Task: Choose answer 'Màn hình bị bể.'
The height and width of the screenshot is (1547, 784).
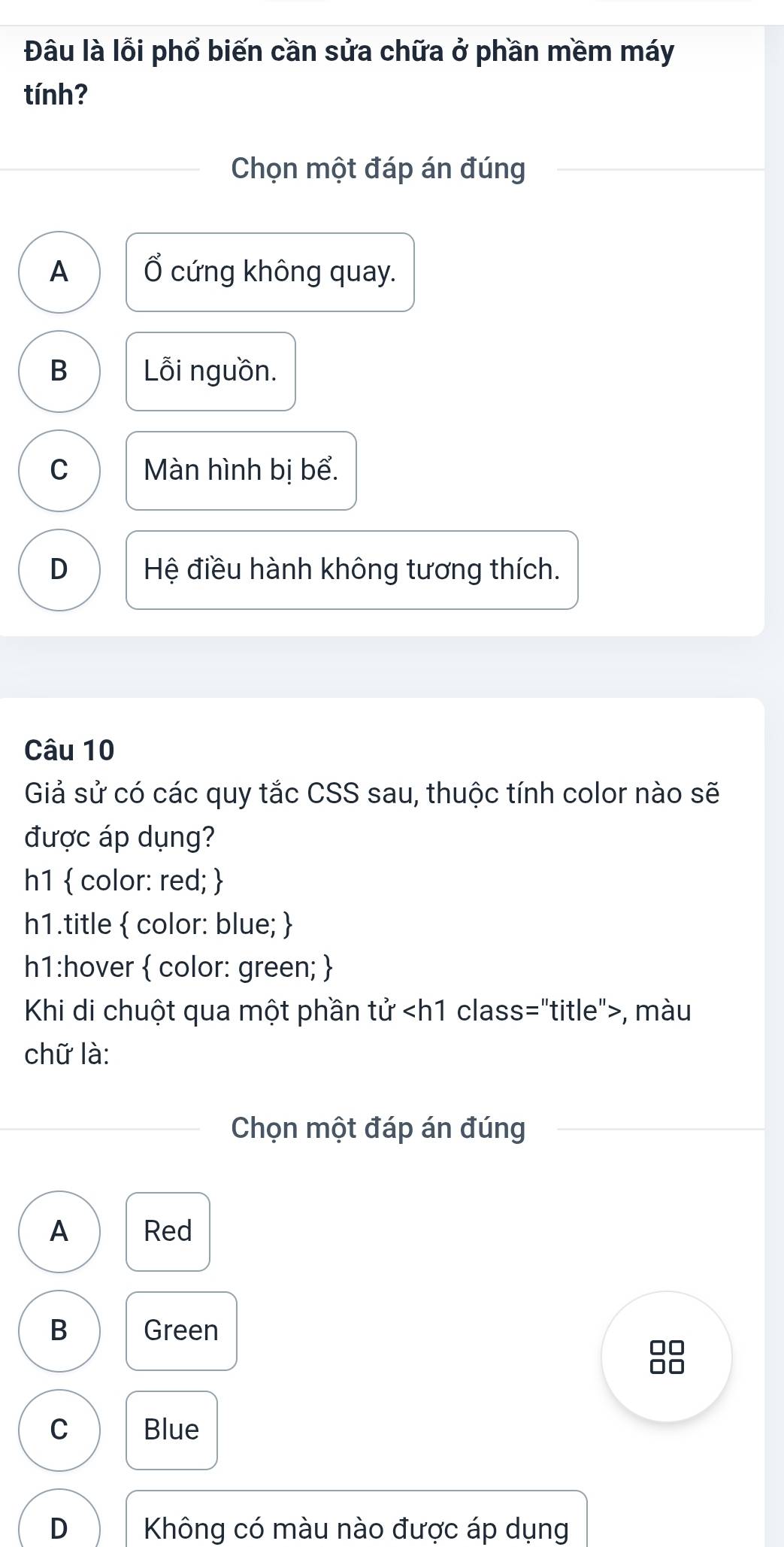Action: coord(241,470)
